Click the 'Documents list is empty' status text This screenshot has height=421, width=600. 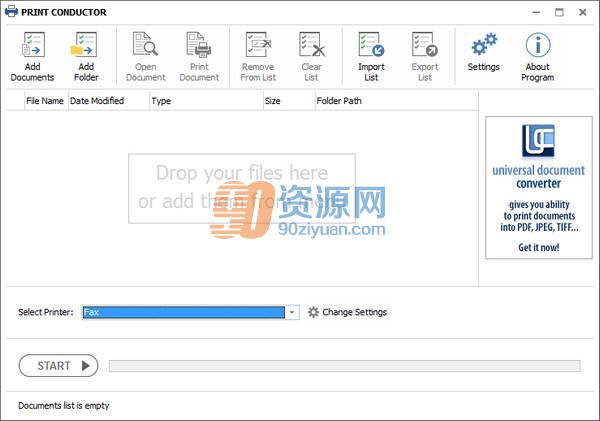[x=64, y=405]
